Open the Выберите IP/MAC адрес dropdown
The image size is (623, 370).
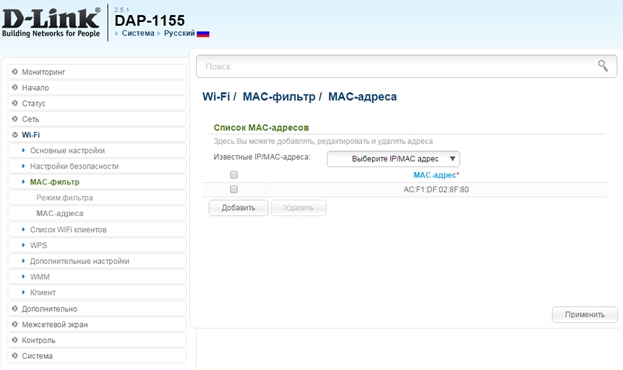(393, 159)
